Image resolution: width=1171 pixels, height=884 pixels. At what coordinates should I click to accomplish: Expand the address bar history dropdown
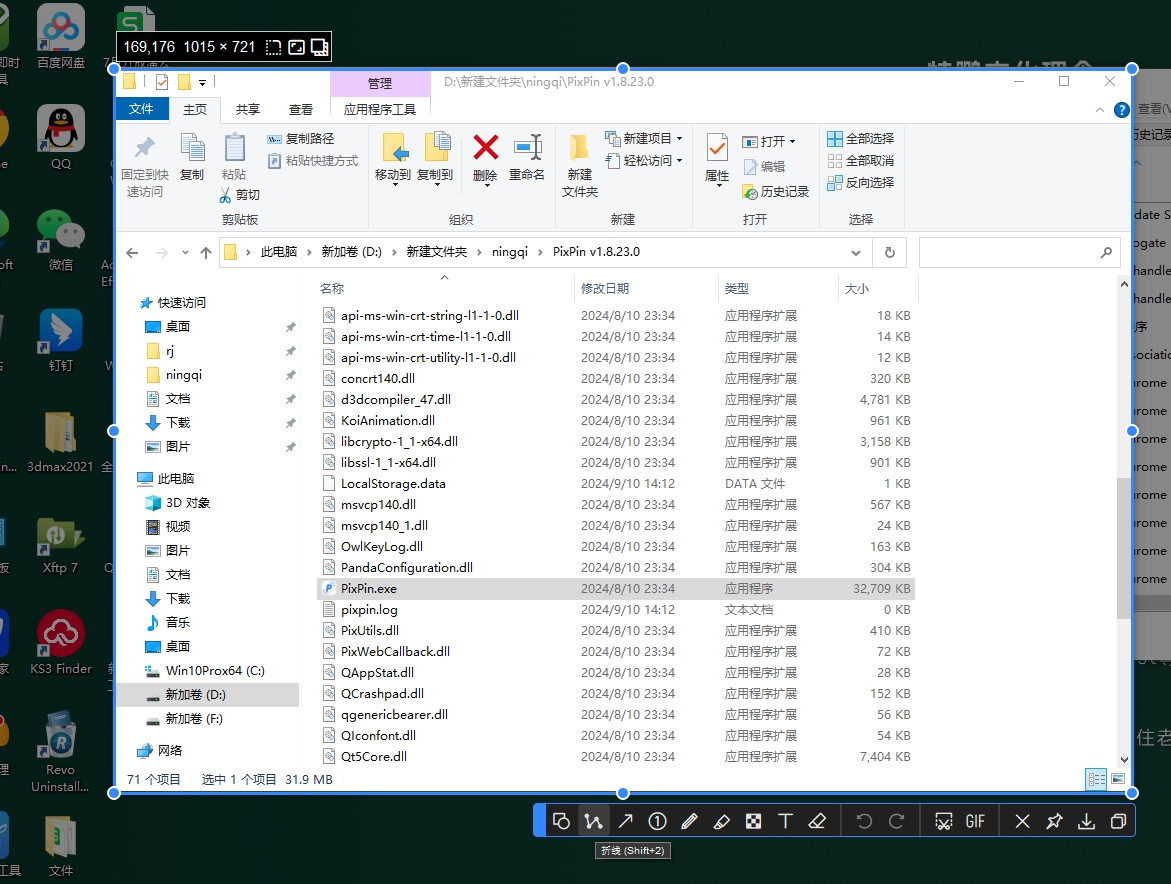[x=856, y=252]
